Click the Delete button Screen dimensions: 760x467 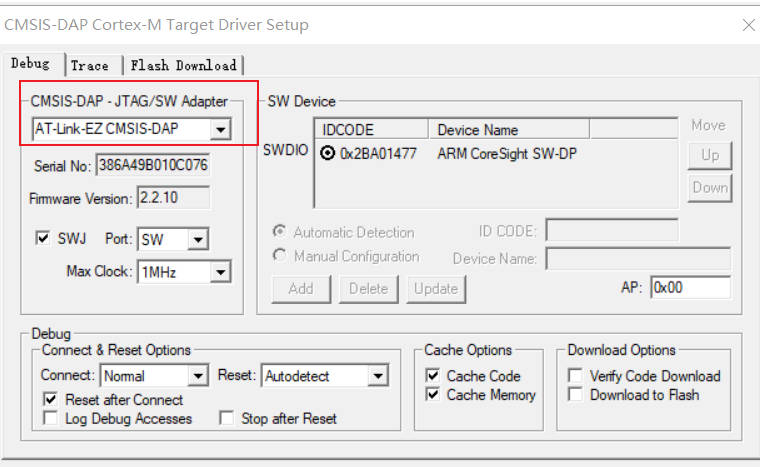tap(368, 289)
